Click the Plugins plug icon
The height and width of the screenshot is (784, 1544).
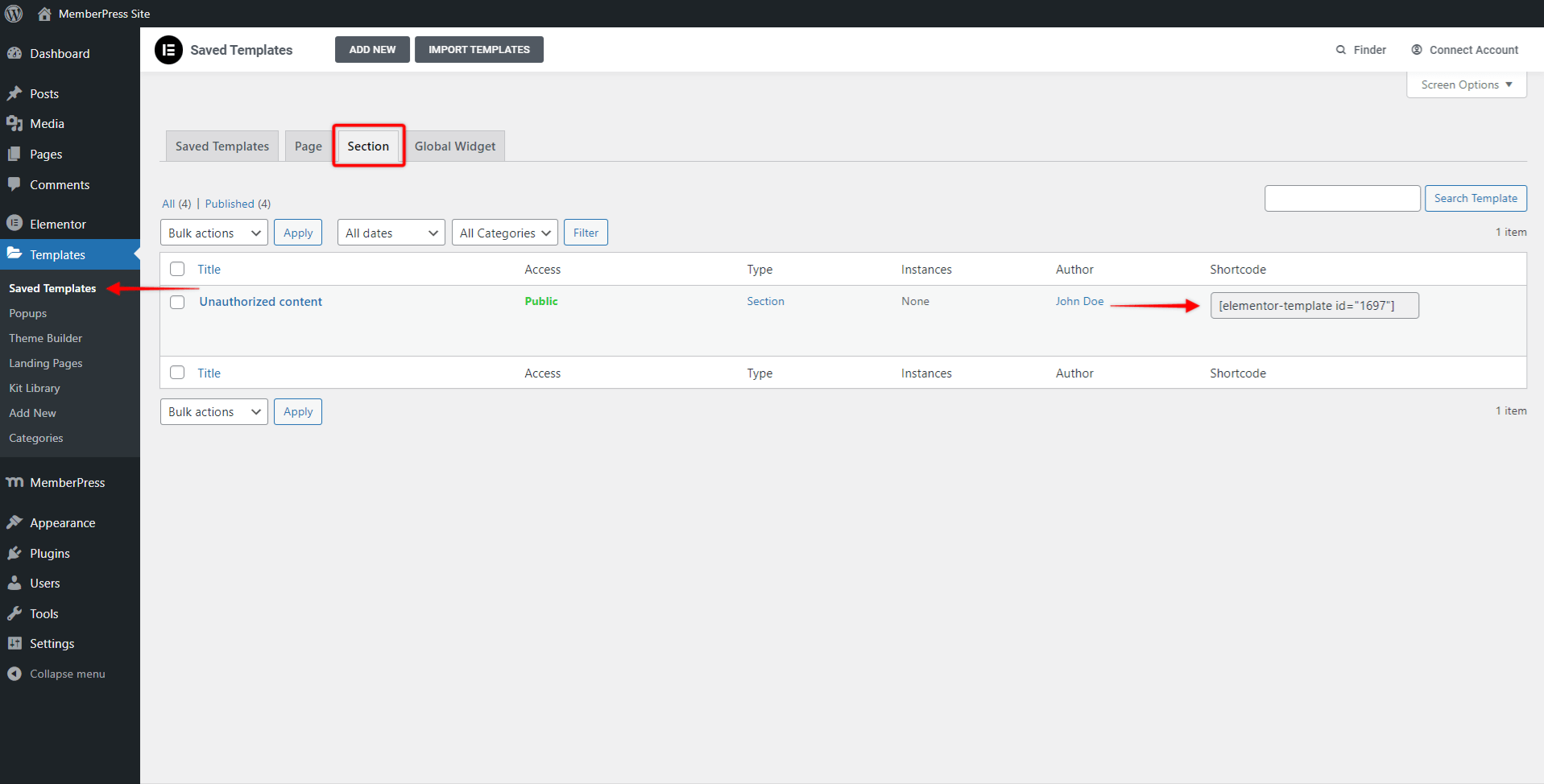coord(14,553)
